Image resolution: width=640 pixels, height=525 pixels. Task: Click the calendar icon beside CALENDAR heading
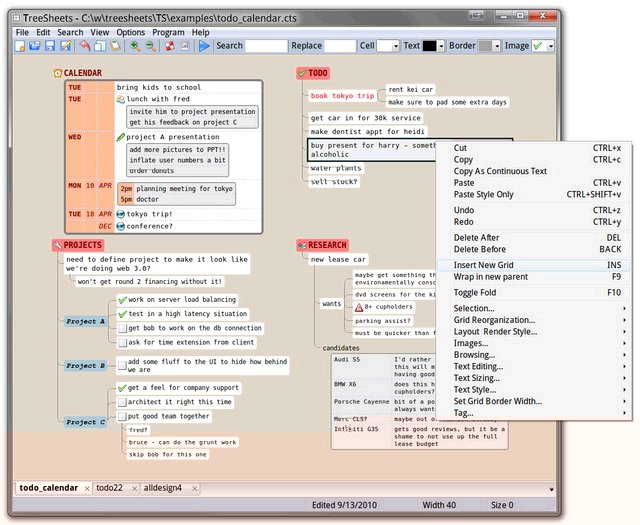pyautogui.click(x=58, y=73)
